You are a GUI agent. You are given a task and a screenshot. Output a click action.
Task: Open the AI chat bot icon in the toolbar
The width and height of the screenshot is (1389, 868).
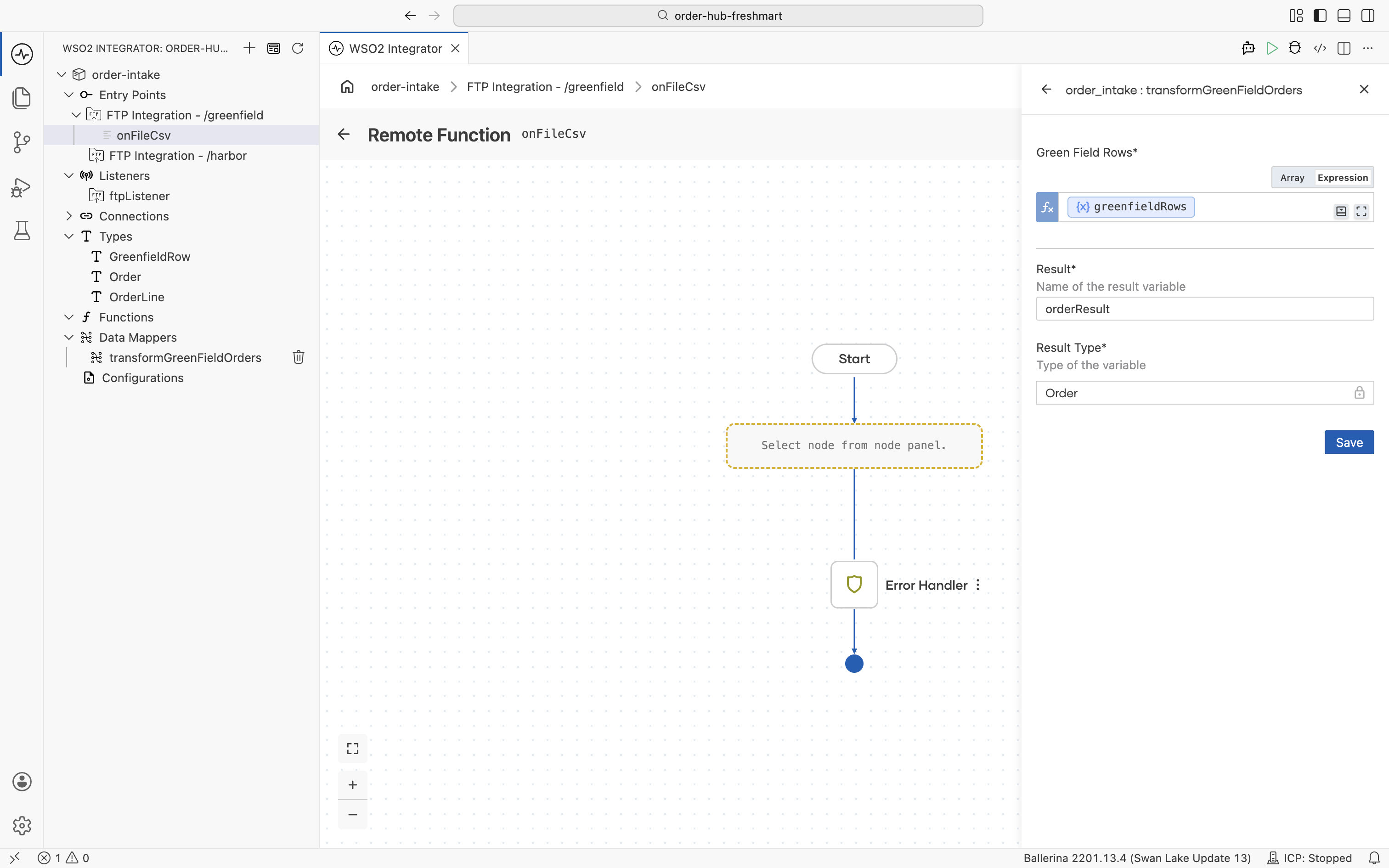click(1248, 48)
